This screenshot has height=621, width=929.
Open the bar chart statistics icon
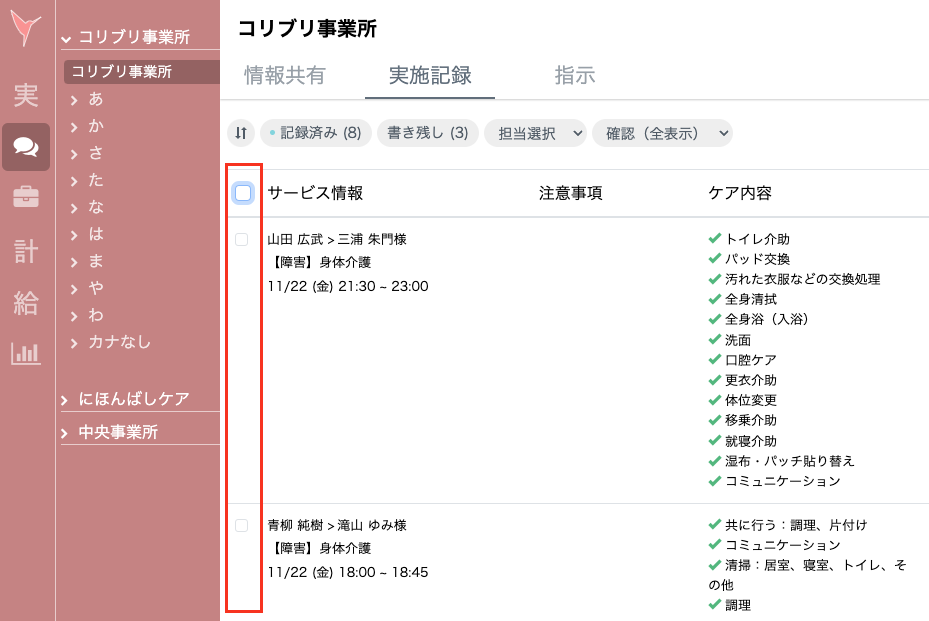click(x=25, y=352)
